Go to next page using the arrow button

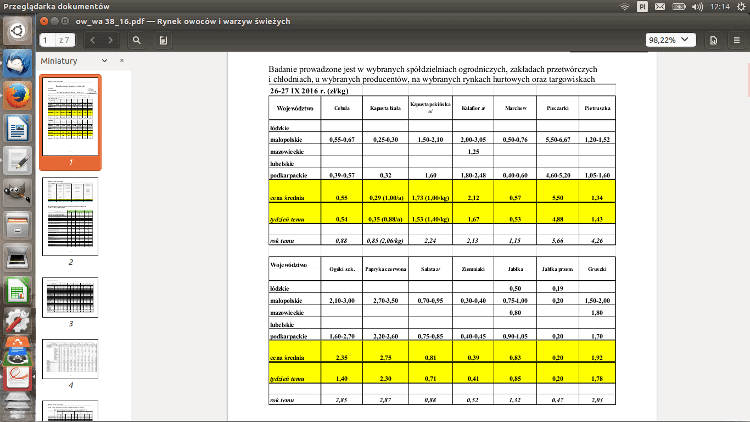pyautogui.click(x=111, y=40)
